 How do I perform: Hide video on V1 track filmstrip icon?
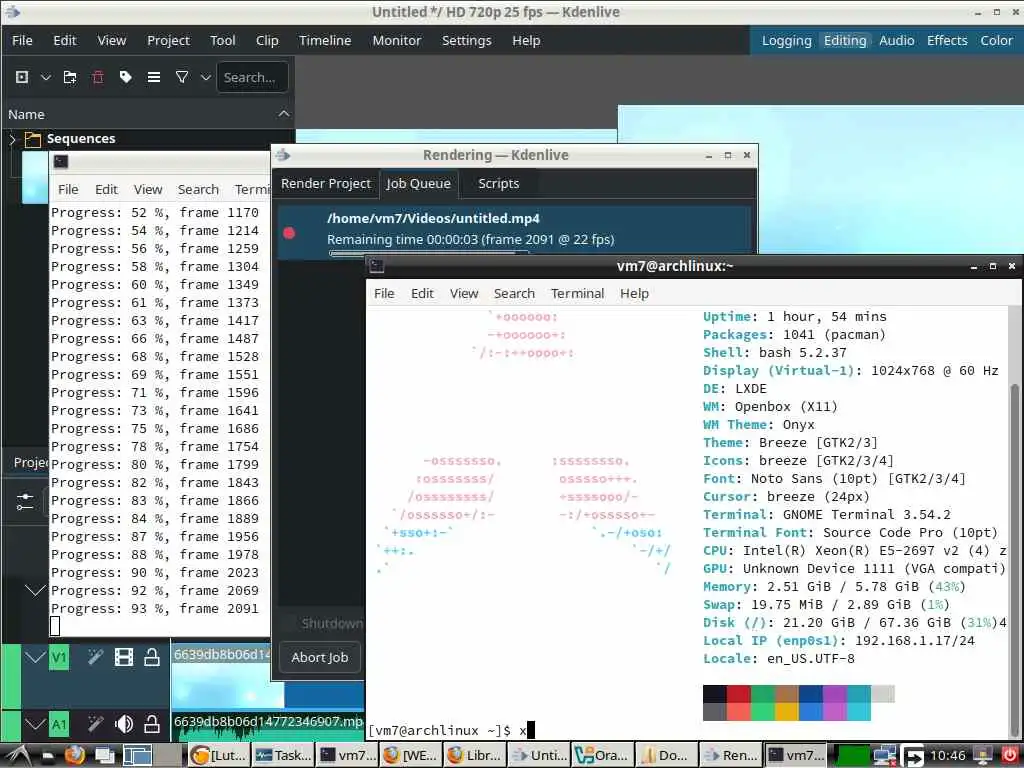pyautogui.click(x=123, y=656)
